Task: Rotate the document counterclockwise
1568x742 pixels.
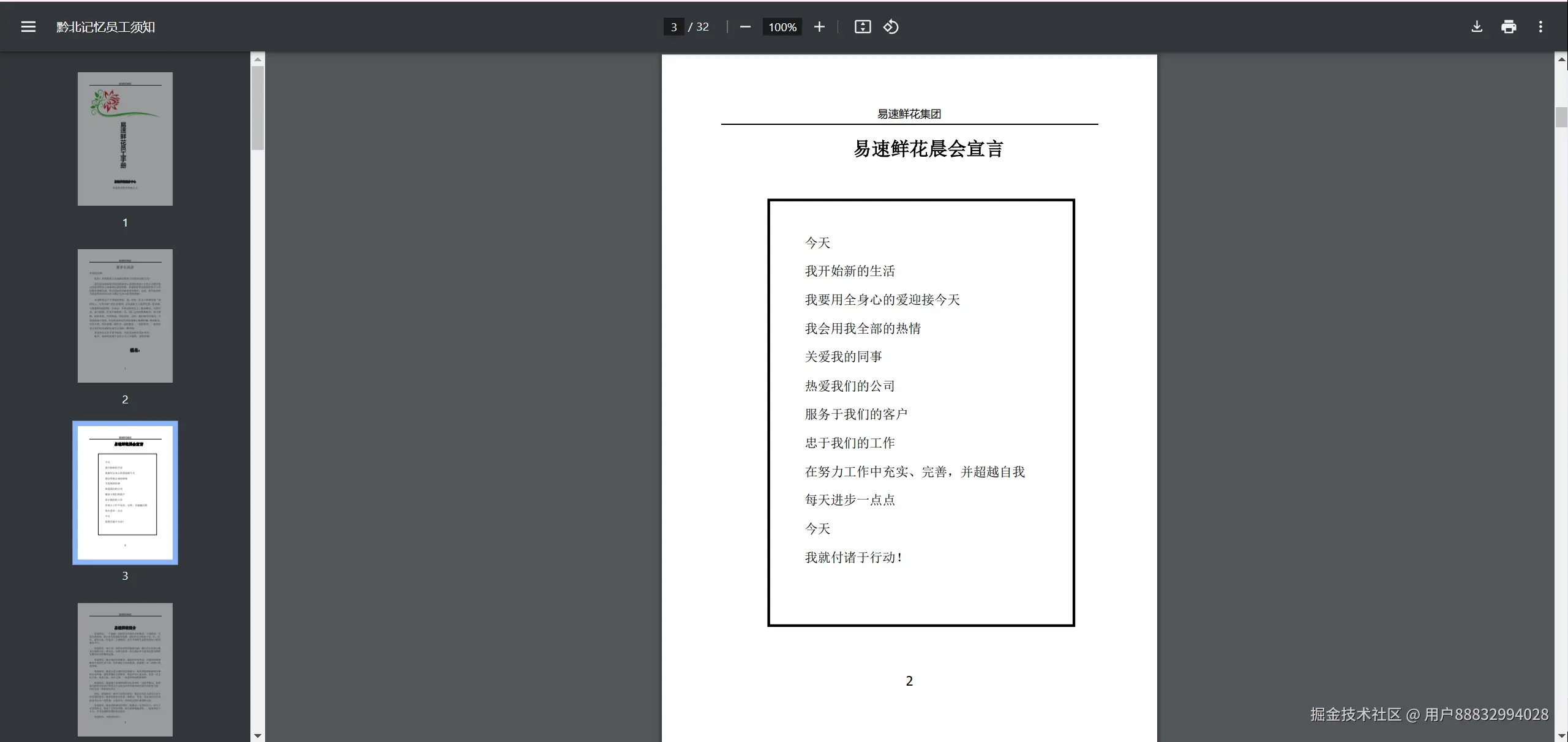Action: coord(891,27)
